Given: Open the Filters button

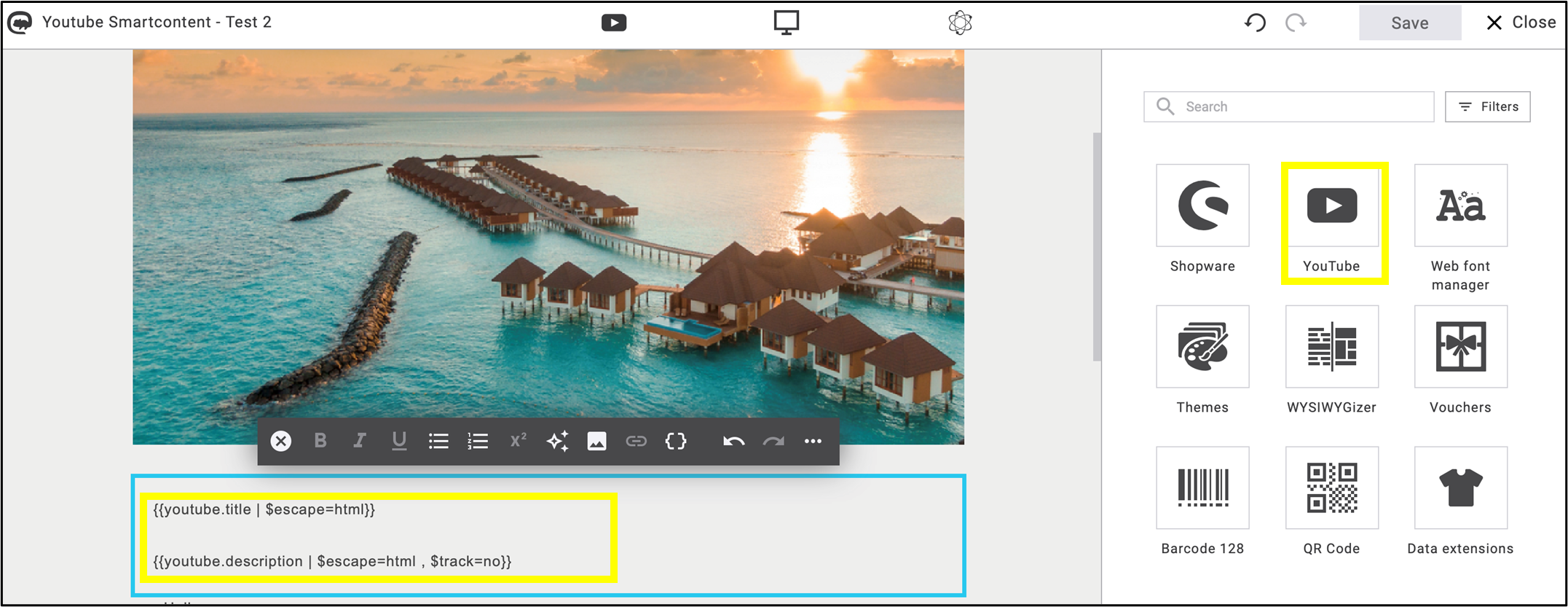Looking at the screenshot, I should pos(1487,106).
